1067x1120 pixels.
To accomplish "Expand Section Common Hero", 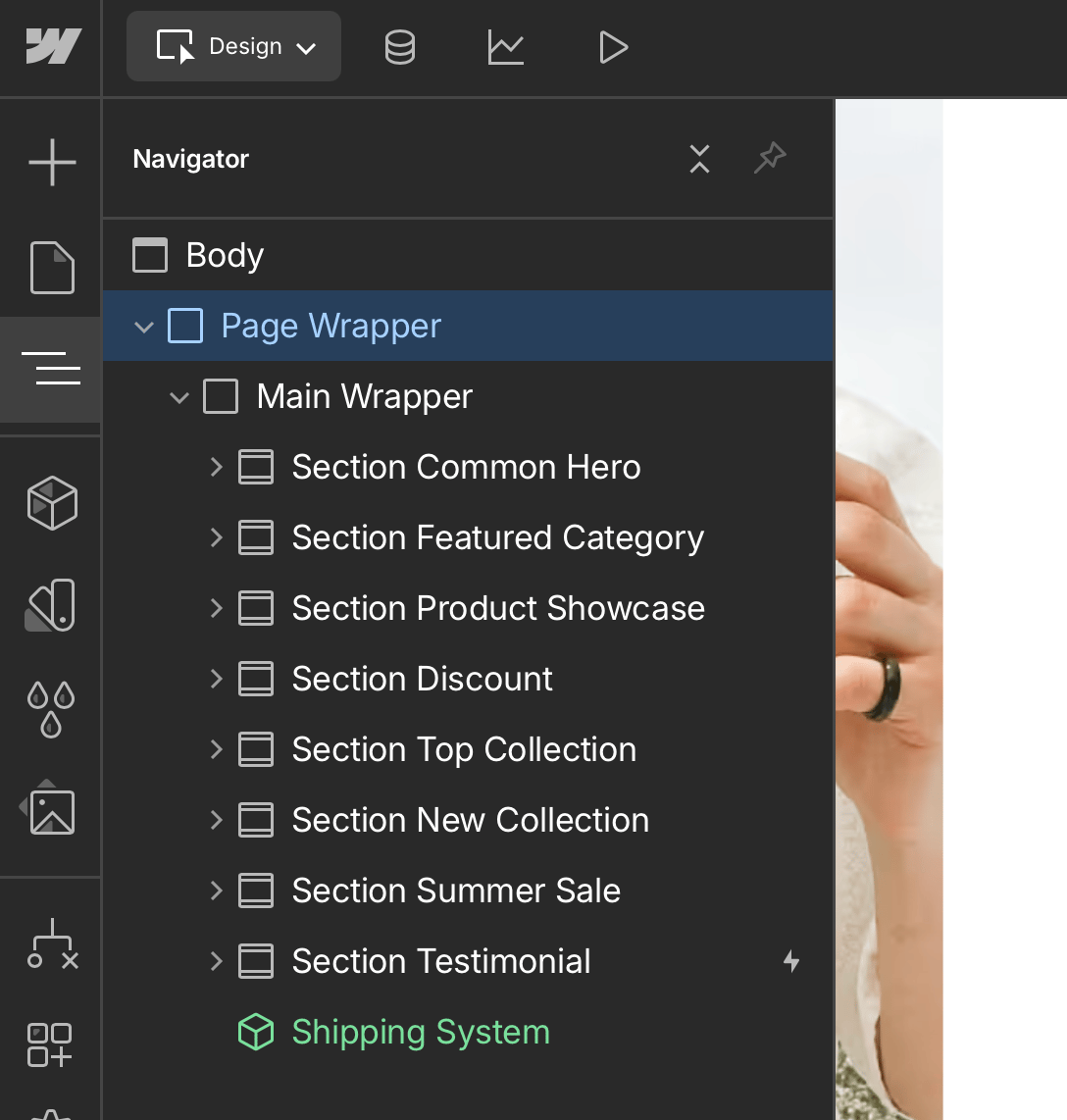I will [x=217, y=467].
